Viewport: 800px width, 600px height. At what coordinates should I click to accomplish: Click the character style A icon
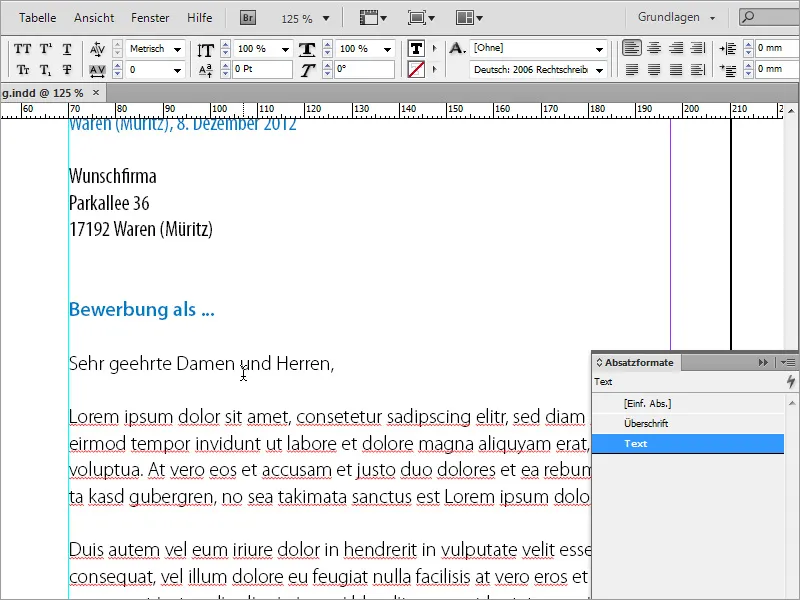457,48
